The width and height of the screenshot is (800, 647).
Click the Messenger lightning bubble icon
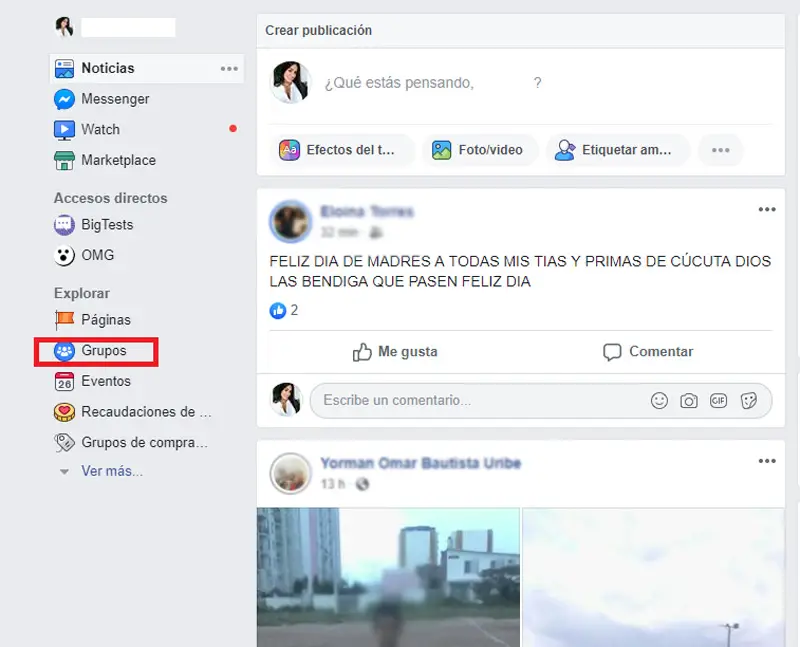pos(64,99)
